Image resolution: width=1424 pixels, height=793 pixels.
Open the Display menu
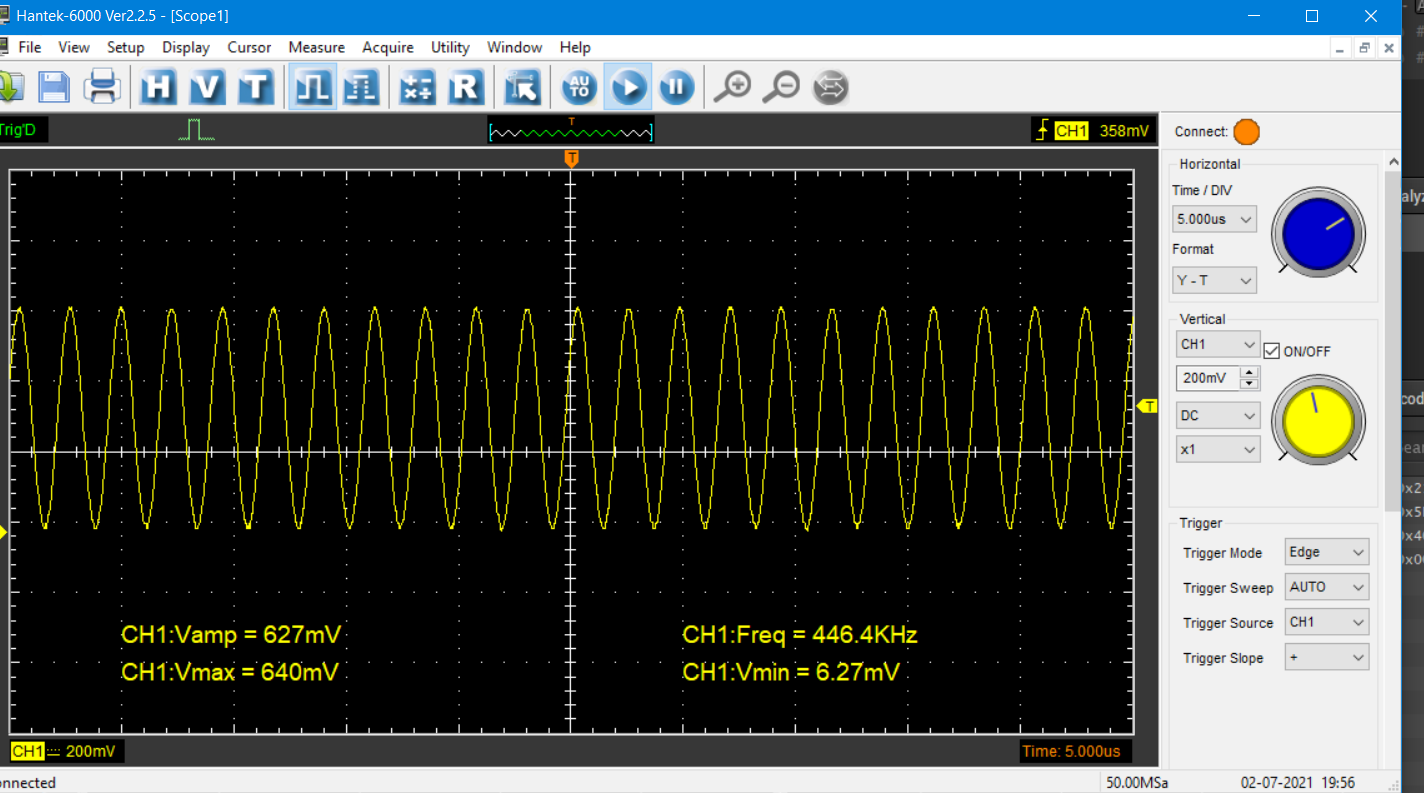[x=186, y=47]
